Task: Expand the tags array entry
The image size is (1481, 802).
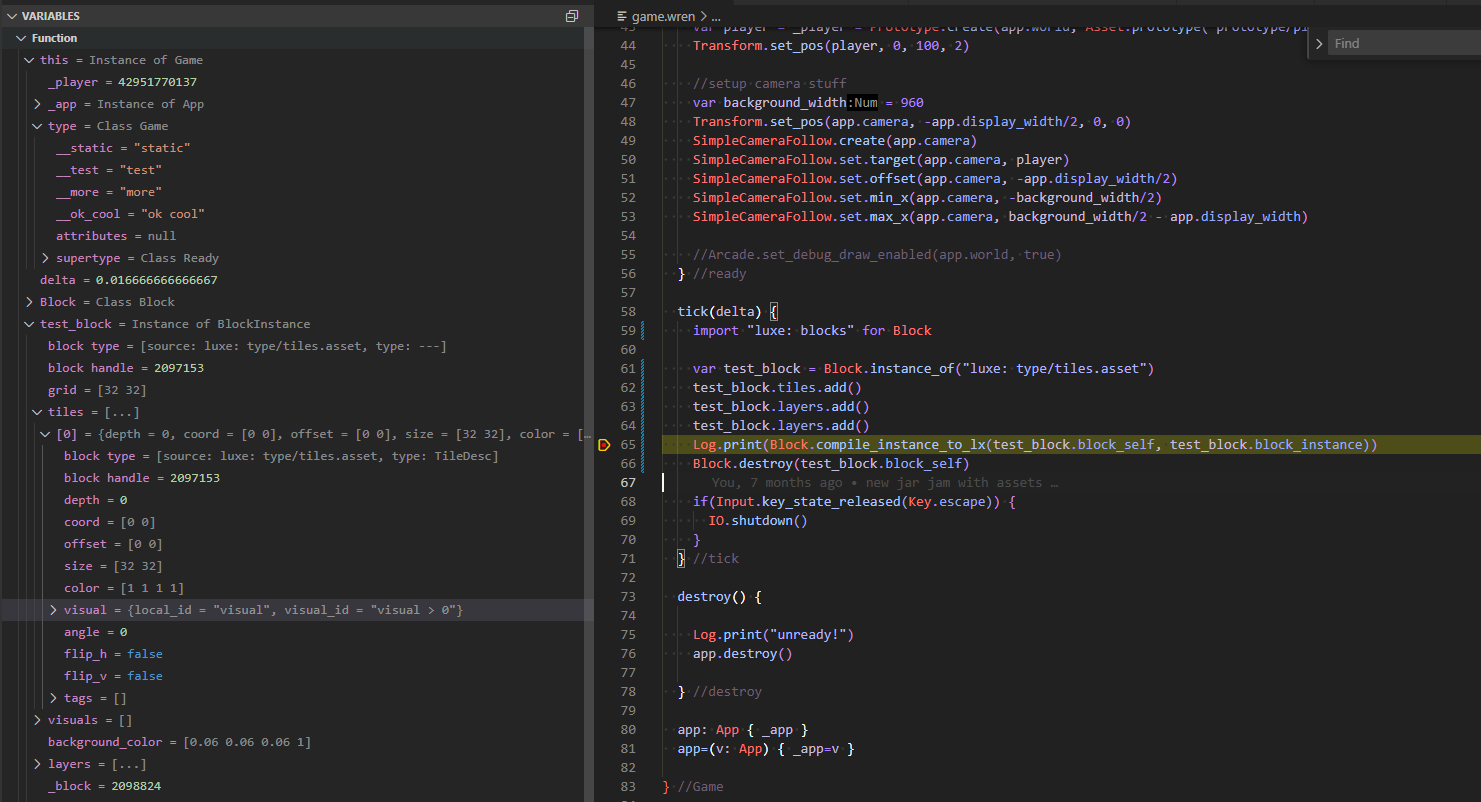Action: (x=53, y=698)
